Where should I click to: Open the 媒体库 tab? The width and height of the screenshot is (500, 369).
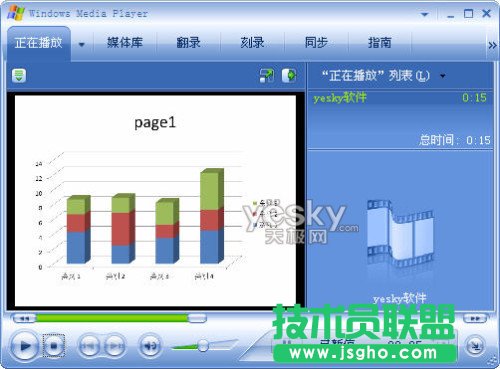coord(125,43)
